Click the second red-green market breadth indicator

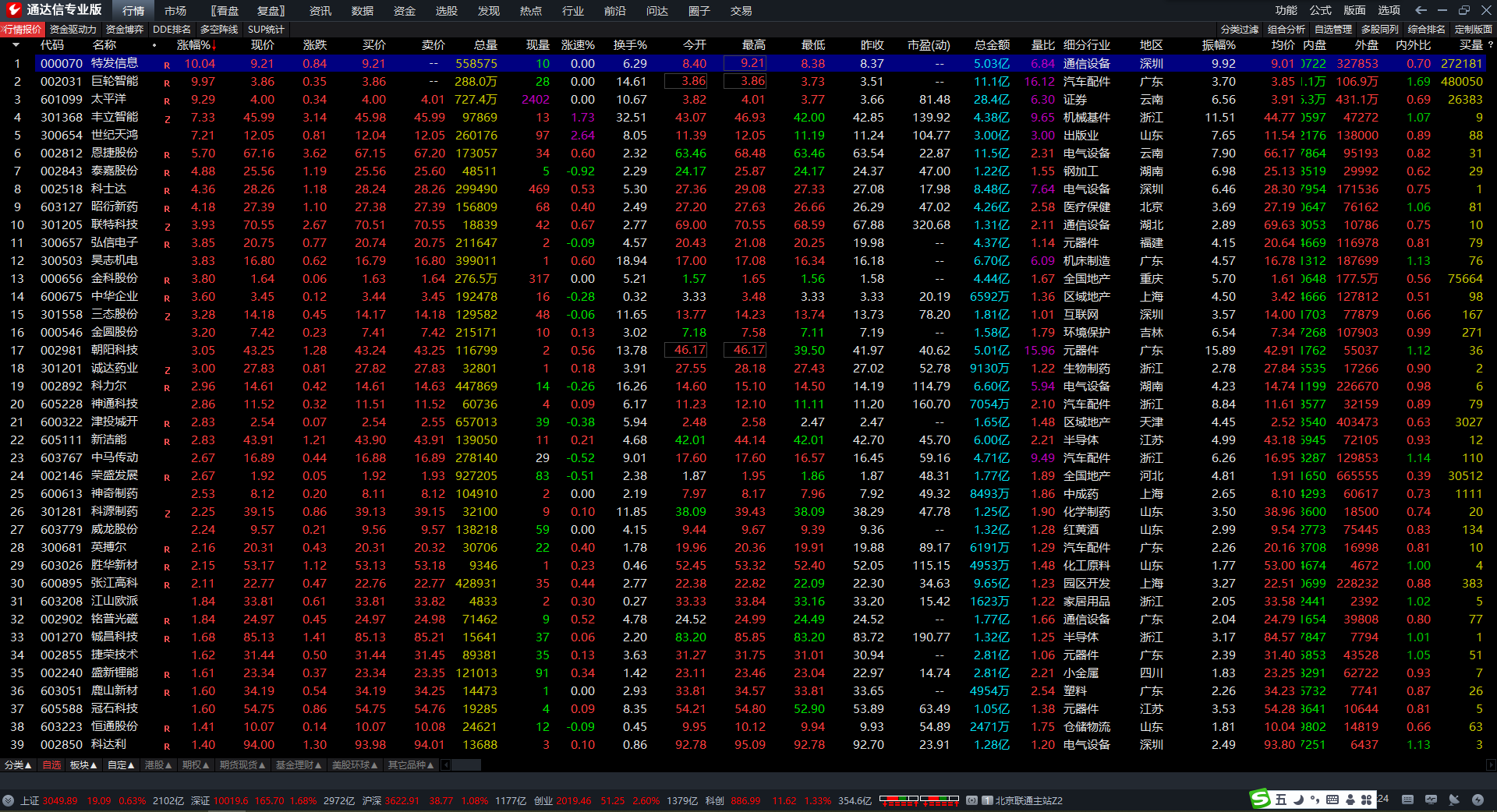coord(939,800)
